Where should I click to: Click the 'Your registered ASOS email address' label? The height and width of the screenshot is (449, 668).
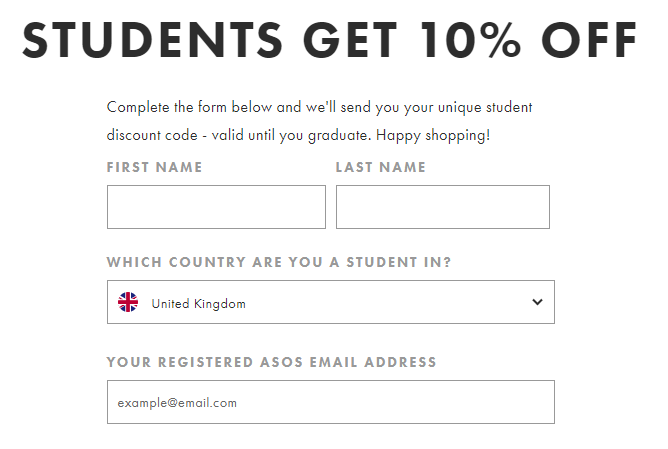pos(271,362)
